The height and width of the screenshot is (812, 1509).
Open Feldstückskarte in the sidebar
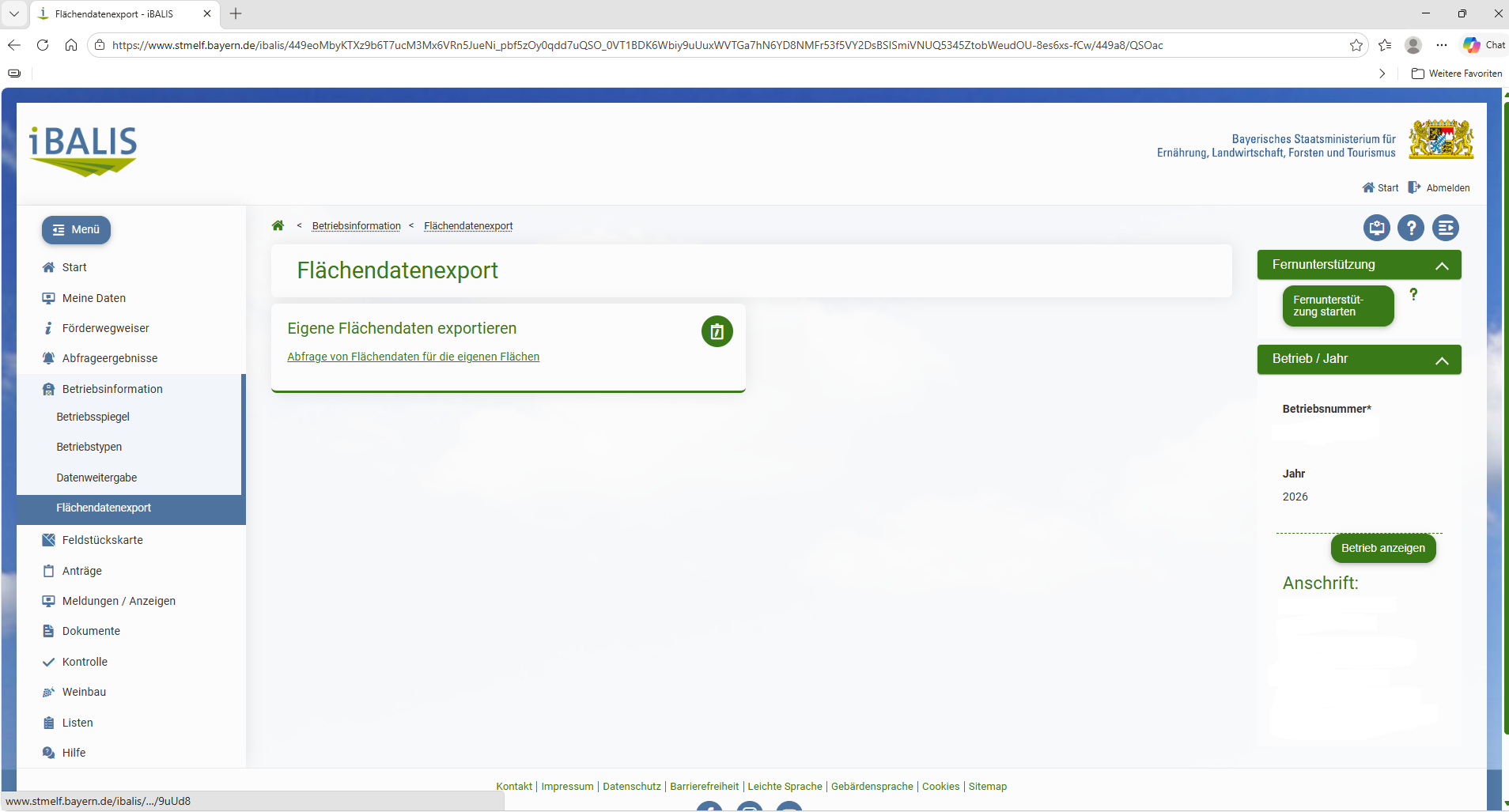(103, 540)
